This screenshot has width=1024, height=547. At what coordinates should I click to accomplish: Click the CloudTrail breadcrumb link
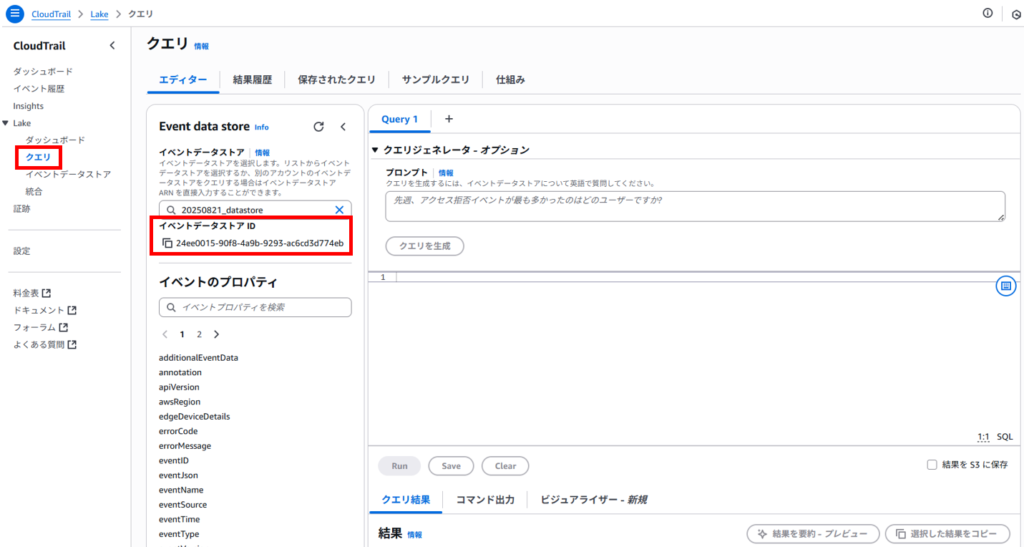51,14
